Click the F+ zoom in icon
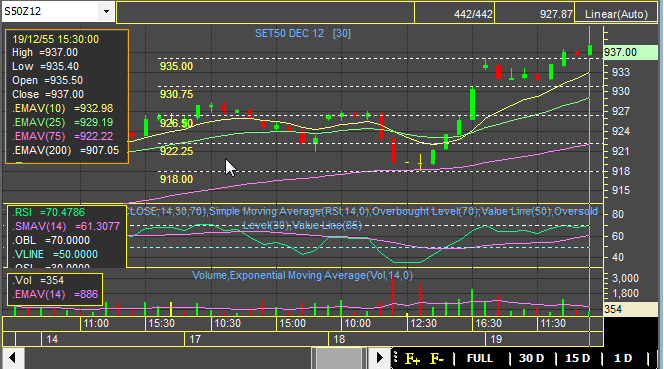664x369 pixels. tap(412, 359)
